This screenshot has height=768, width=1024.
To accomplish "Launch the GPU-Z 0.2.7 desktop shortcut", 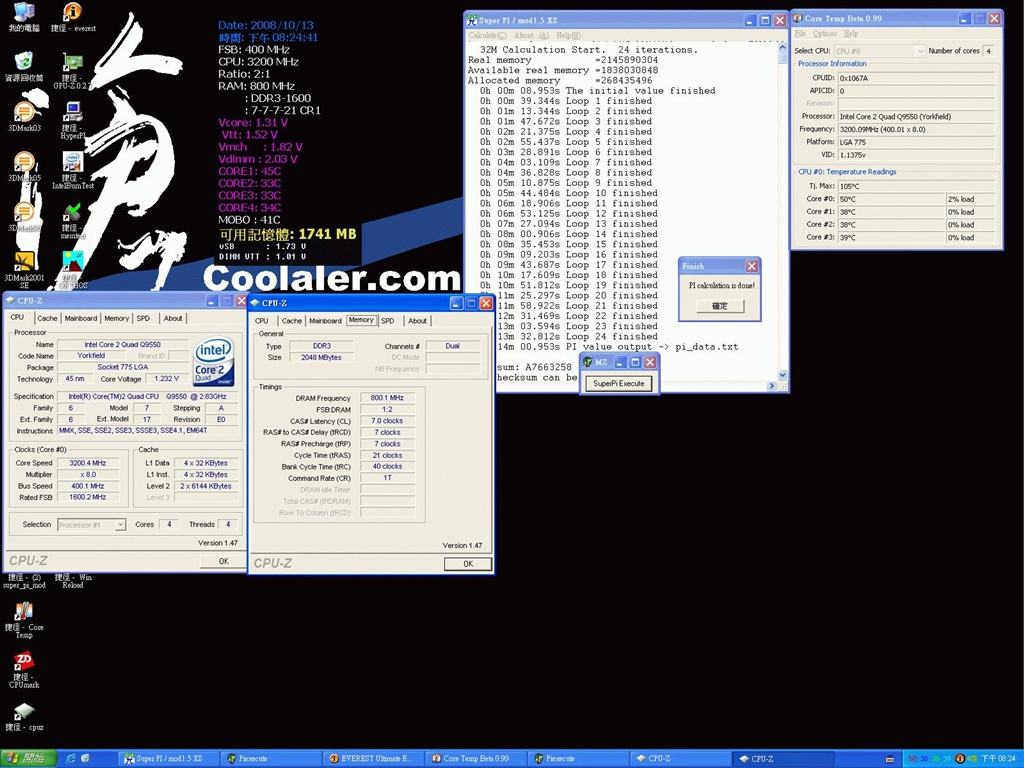I will pos(72,71).
